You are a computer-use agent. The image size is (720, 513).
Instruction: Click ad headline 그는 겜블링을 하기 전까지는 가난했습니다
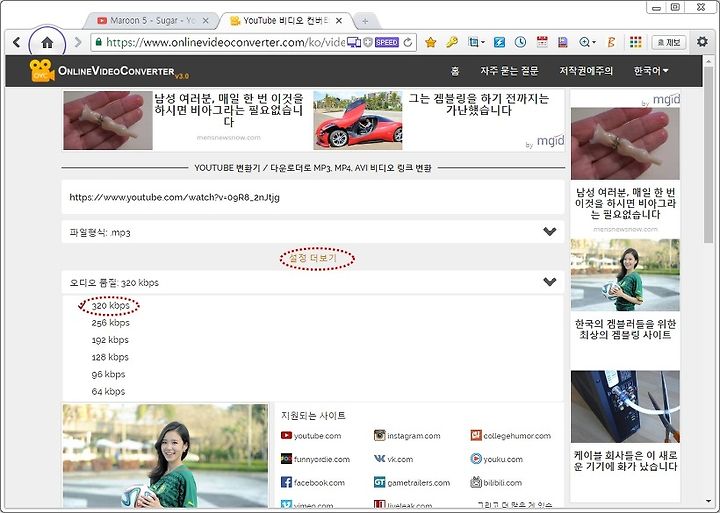pos(478,104)
